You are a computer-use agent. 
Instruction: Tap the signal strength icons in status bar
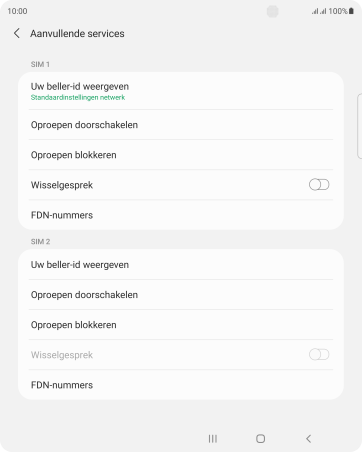319,11
